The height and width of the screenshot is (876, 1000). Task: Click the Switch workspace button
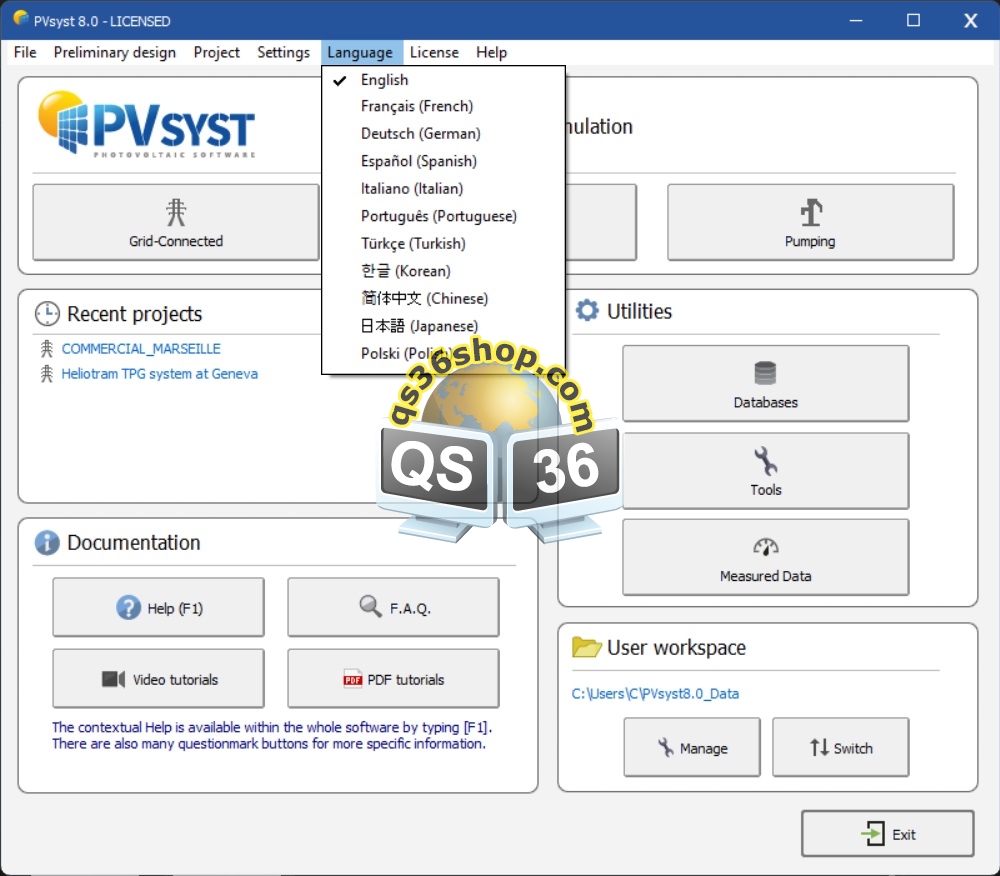(x=841, y=747)
